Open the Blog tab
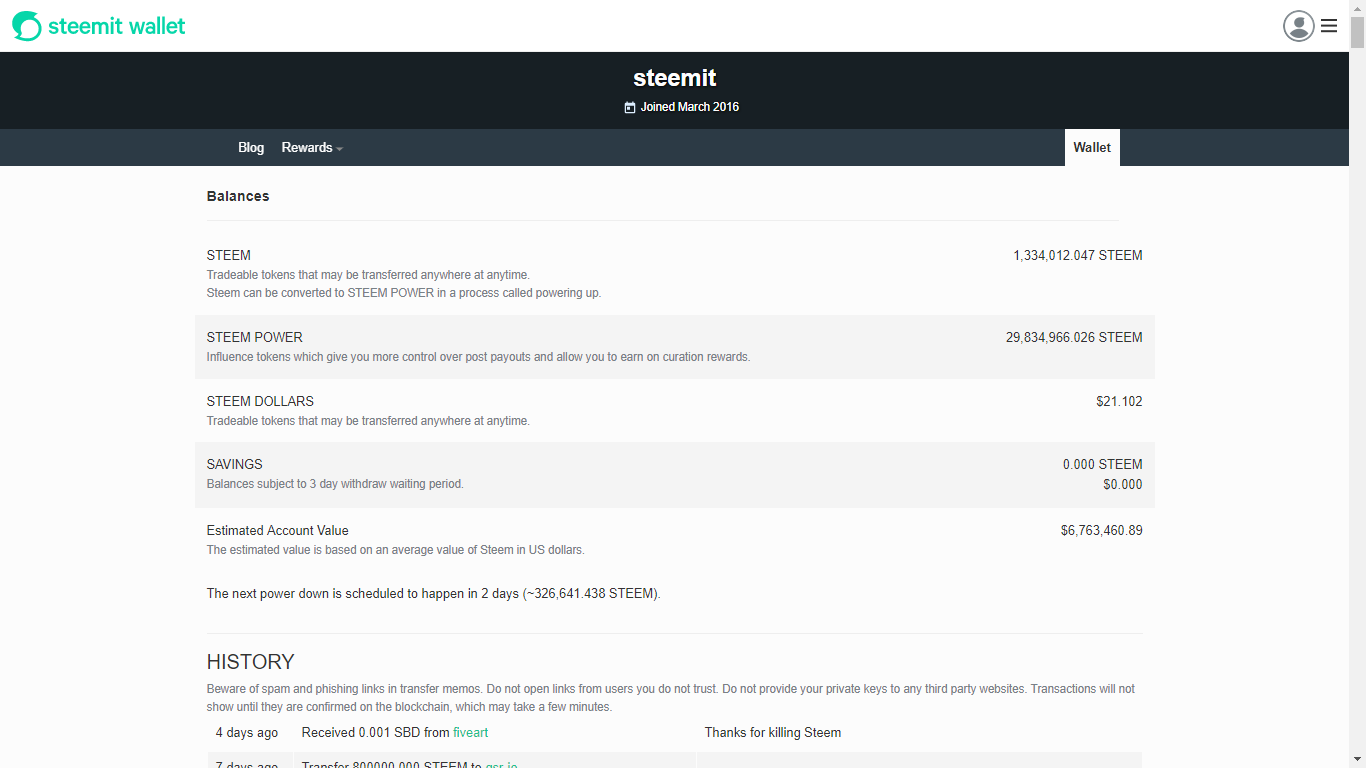 click(251, 147)
